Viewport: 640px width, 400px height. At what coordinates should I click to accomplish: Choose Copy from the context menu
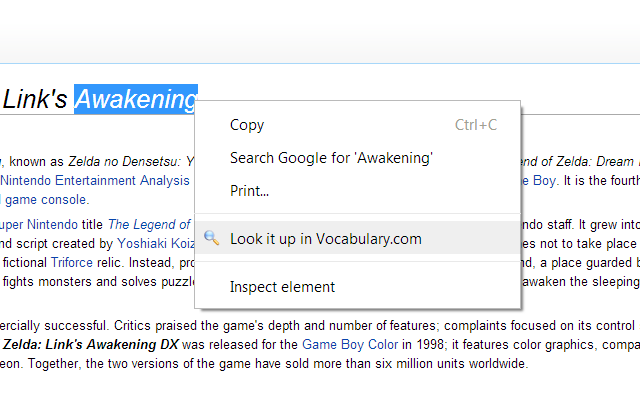pyautogui.click(x=358, y=125)
